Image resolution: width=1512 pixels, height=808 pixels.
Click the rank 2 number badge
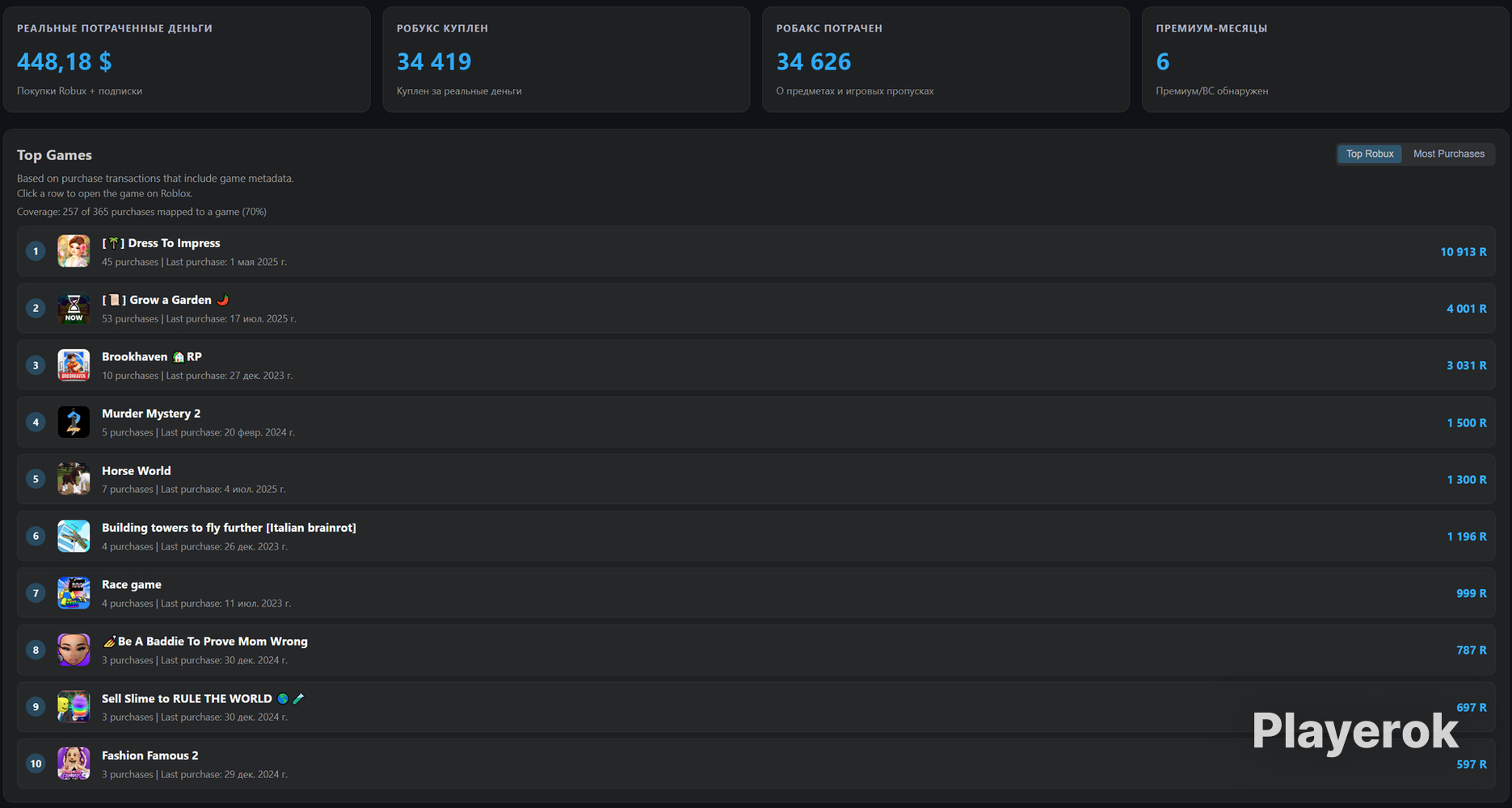pos(36,308)
